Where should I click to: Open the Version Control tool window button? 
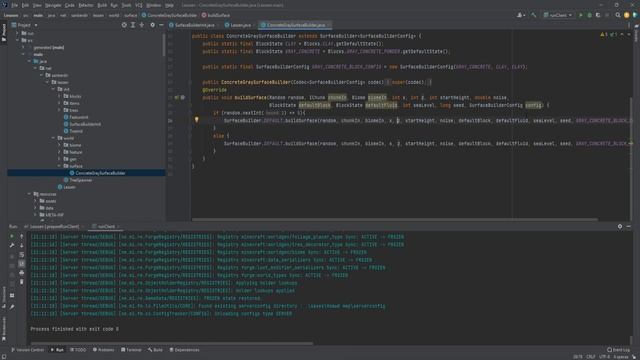(28, 350)
